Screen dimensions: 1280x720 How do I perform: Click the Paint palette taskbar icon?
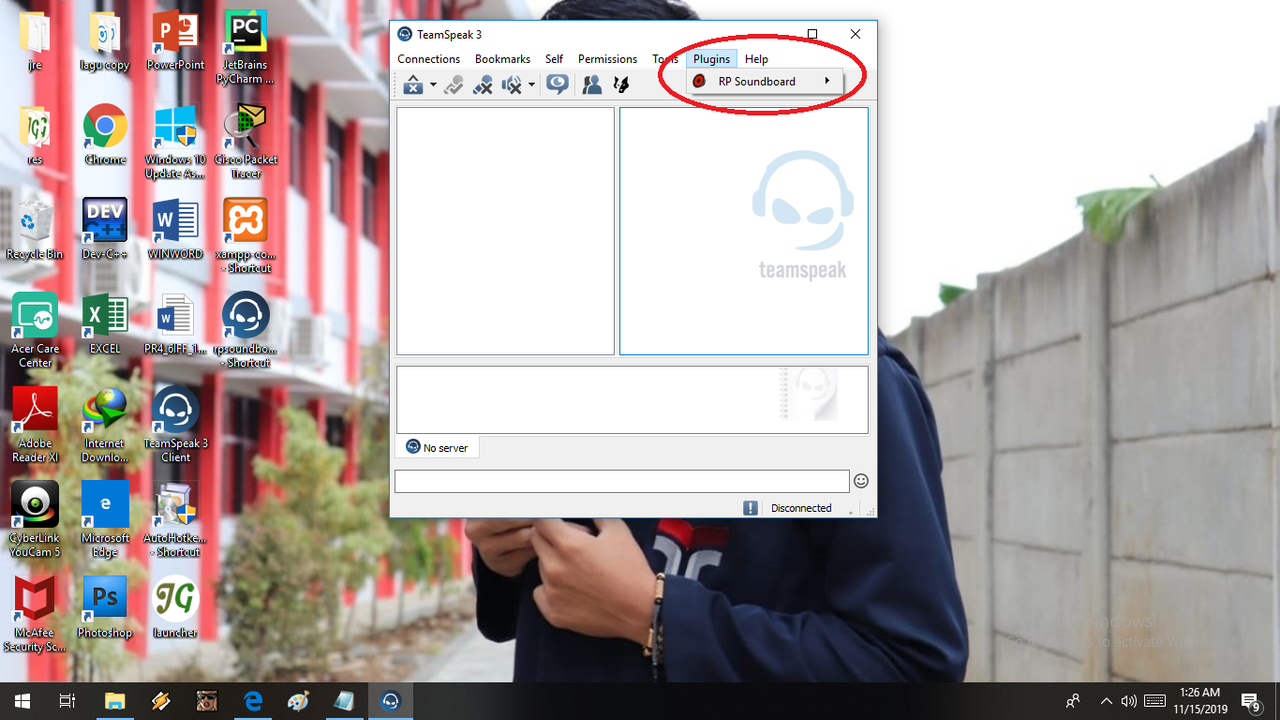(299, 701)
